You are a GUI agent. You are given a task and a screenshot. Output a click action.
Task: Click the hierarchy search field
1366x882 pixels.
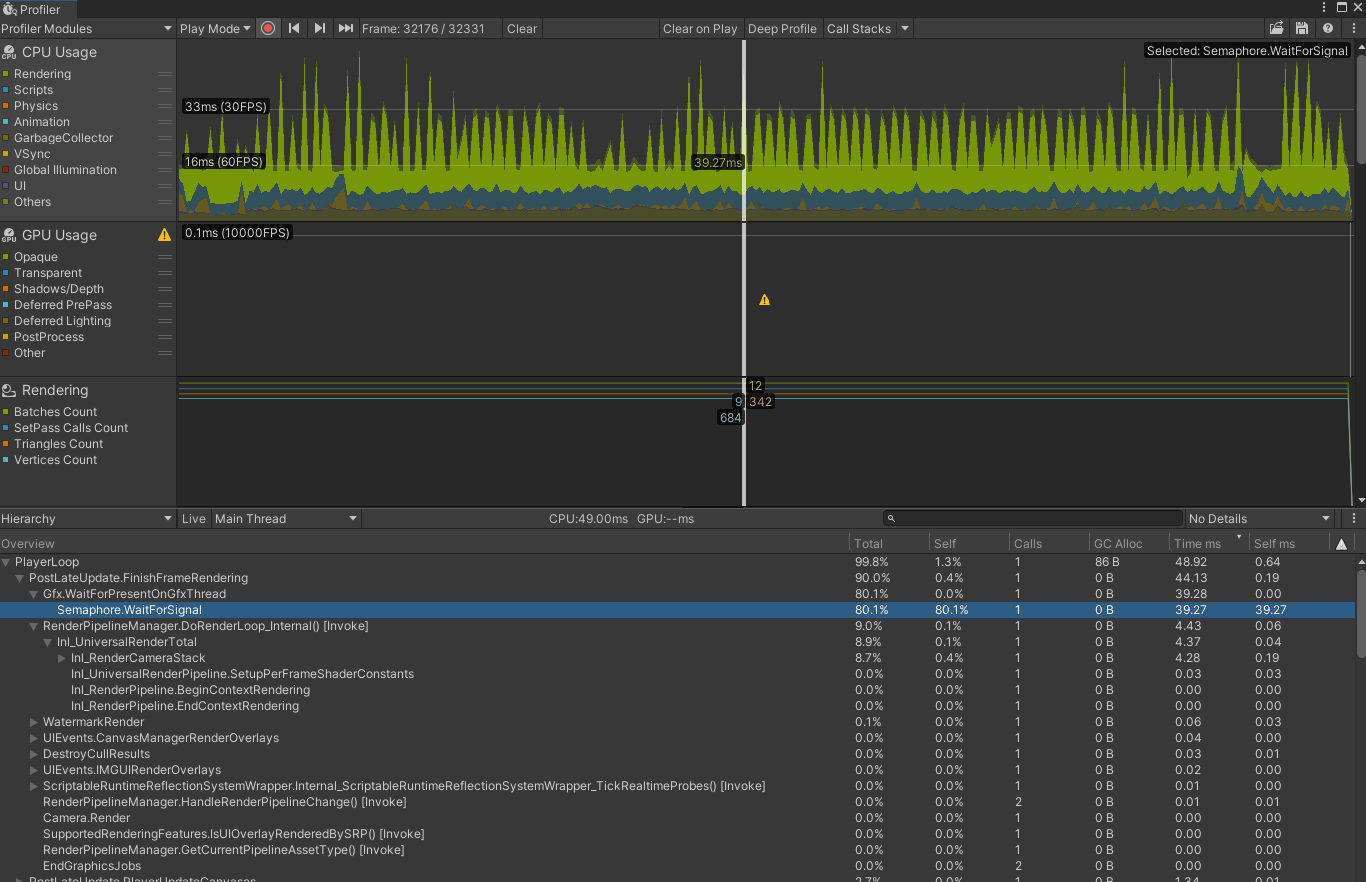point(1032,519)
